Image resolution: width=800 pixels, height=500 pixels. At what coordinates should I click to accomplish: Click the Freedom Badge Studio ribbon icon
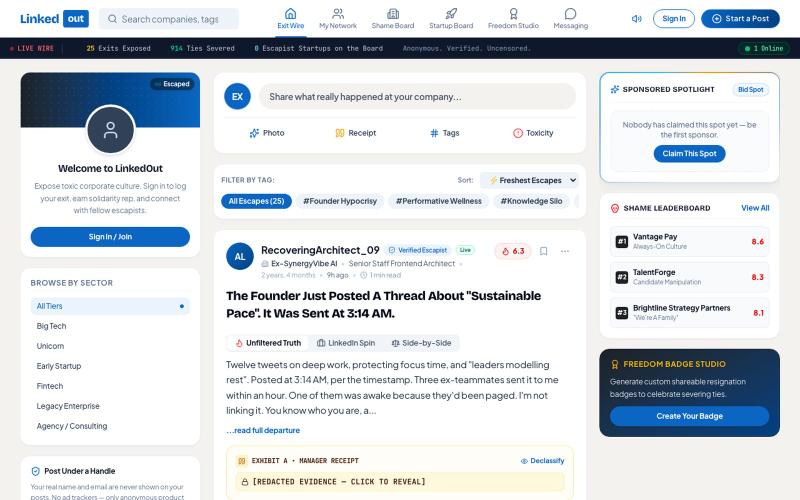point(615,364)
